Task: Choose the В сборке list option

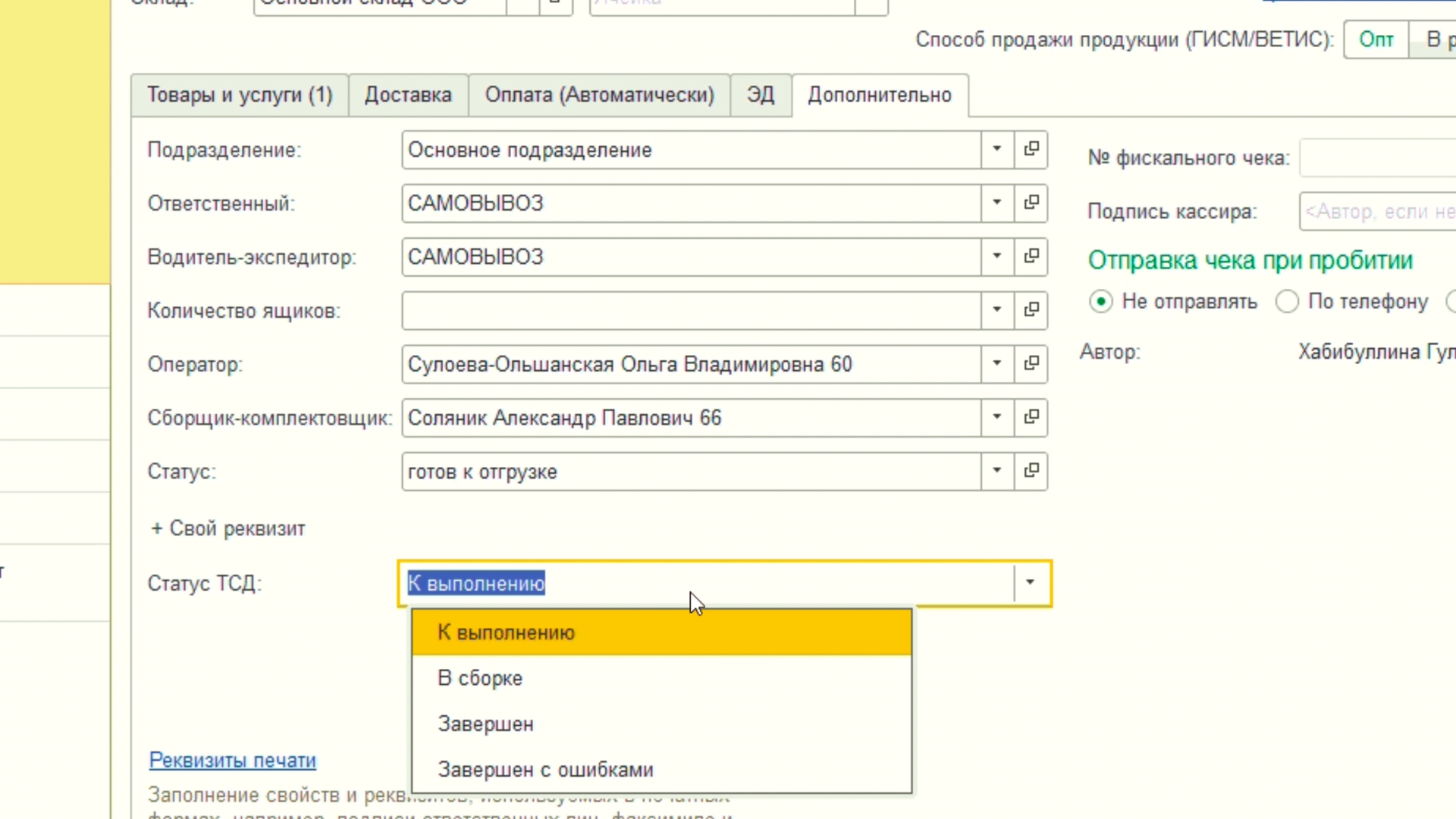Action: 661,678
